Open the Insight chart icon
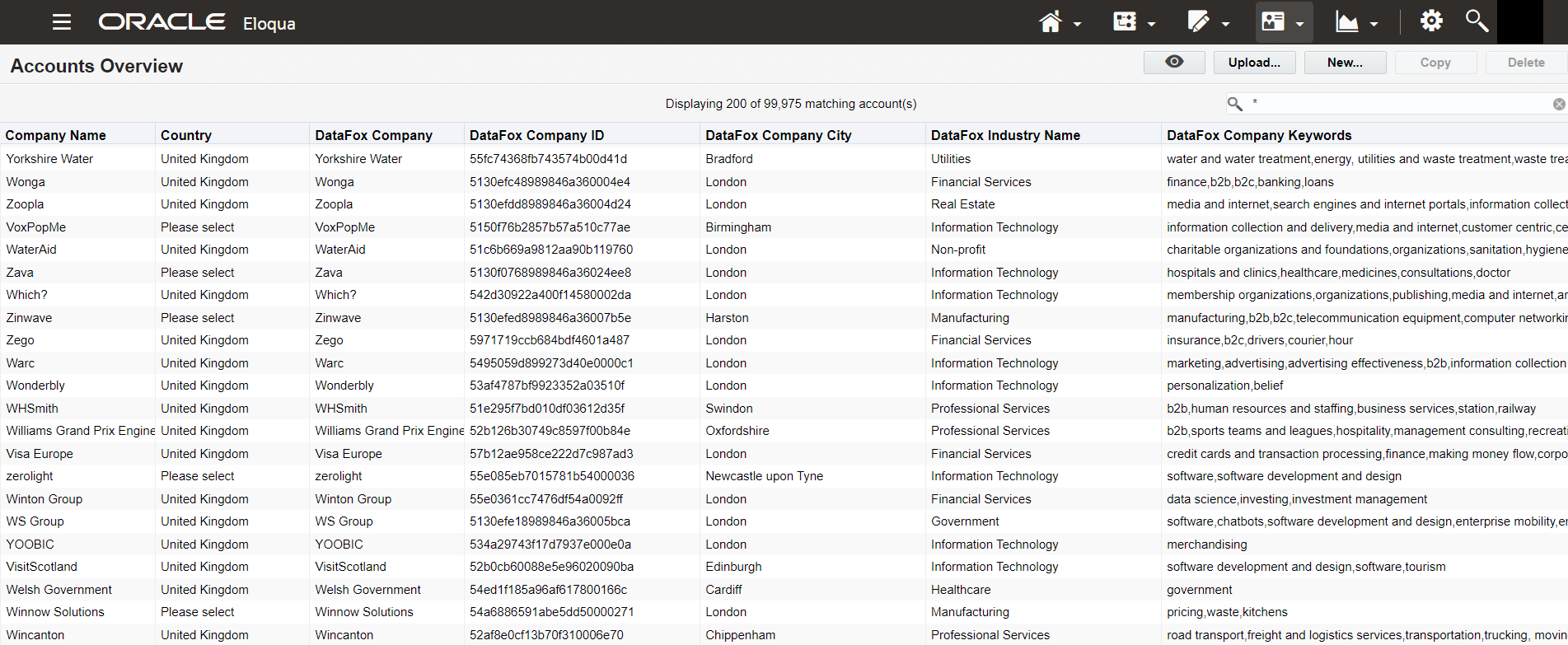Image resolution: width=1568 pixels, height=645 pixels. 1347,22
